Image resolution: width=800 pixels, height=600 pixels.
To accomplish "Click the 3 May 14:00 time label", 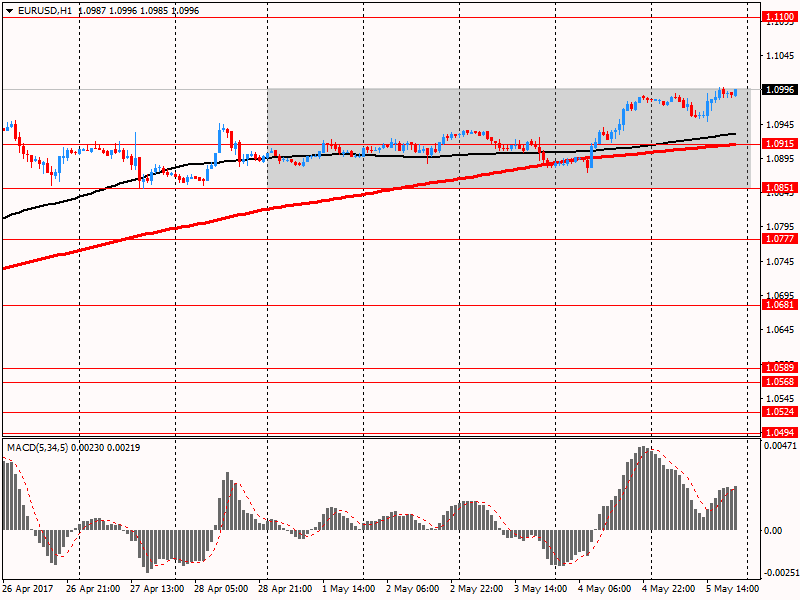I will pos(540,589).
